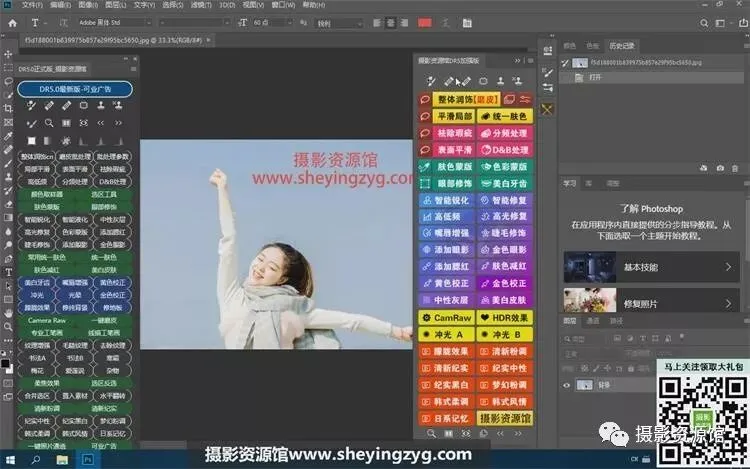Click the red text color swatch
The image size is (750, 469).
point(424,23)
